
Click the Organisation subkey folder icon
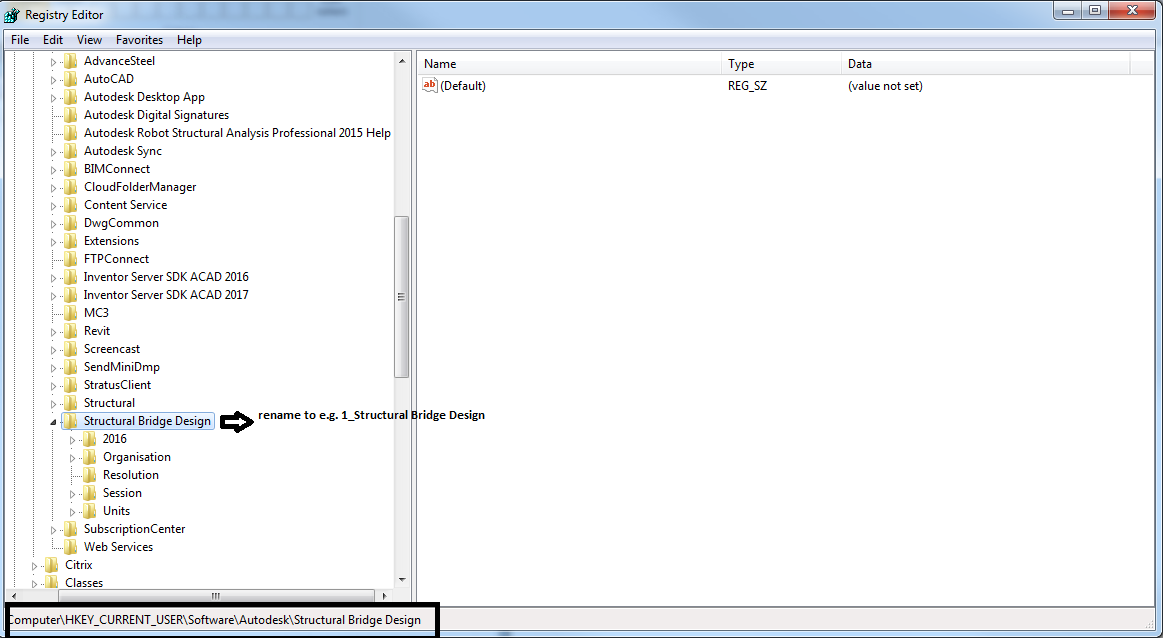(x=90, y=457)
